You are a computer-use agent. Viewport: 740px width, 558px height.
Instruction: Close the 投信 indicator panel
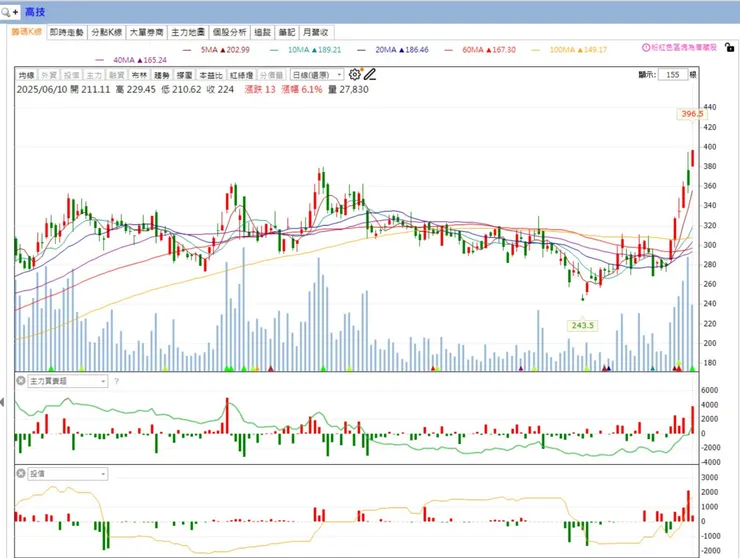click(21, 473)
